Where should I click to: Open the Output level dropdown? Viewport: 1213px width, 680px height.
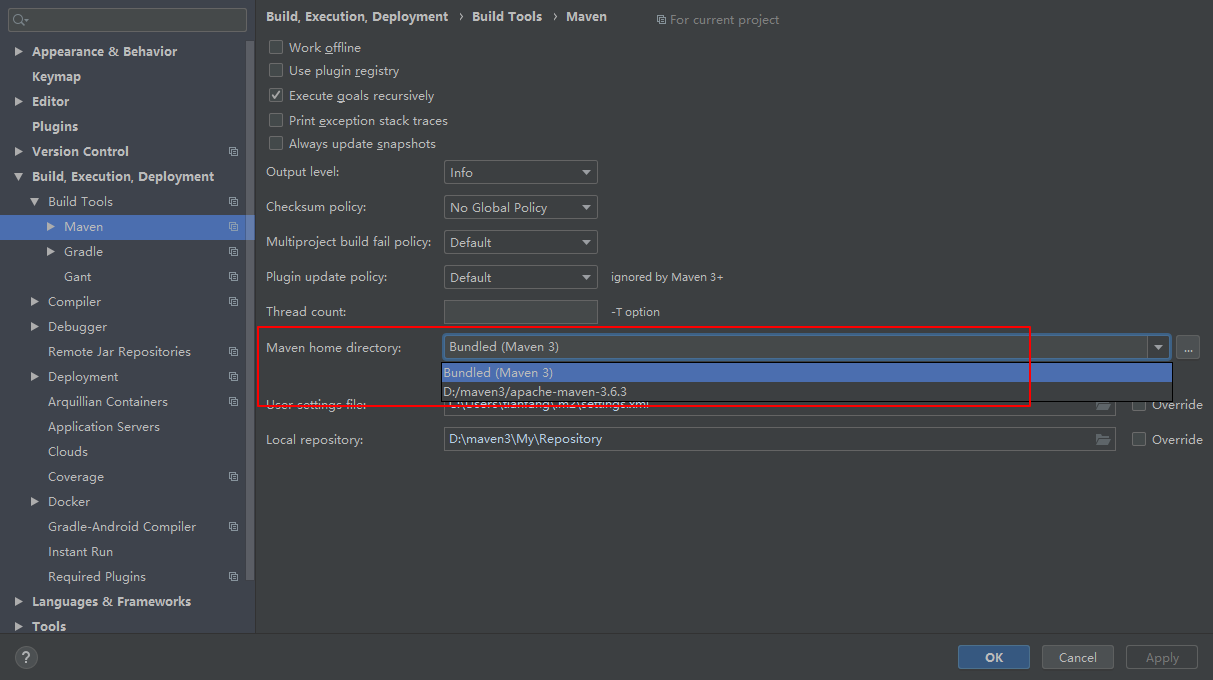[520, 173]
